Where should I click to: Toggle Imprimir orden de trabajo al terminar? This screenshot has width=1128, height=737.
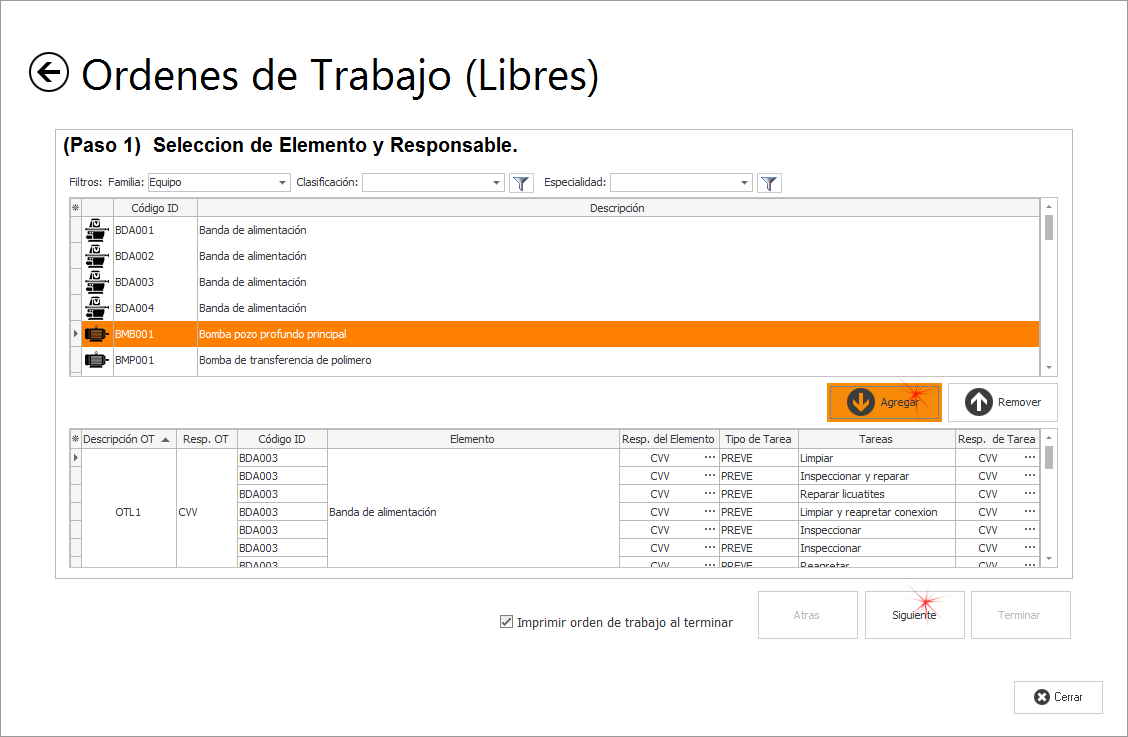(507, 622)
